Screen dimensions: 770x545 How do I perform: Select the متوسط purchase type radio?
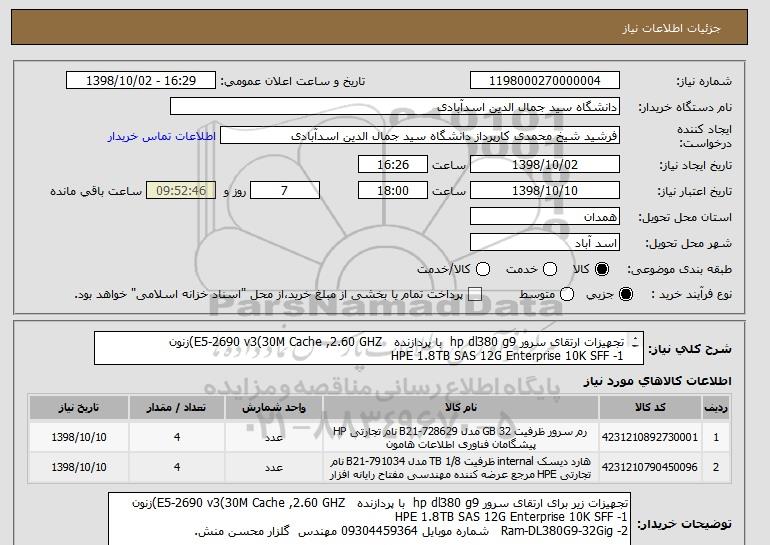click(567, 294)
